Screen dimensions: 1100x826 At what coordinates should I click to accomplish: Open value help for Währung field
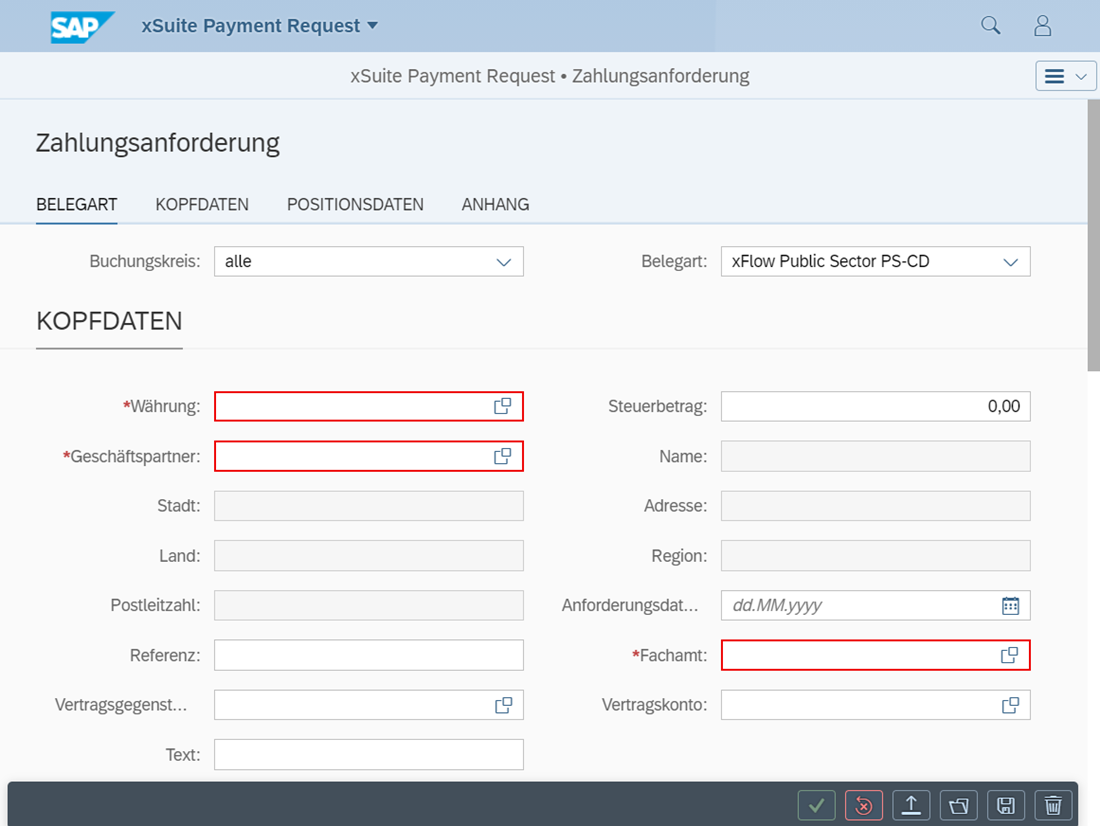[502, 406]
